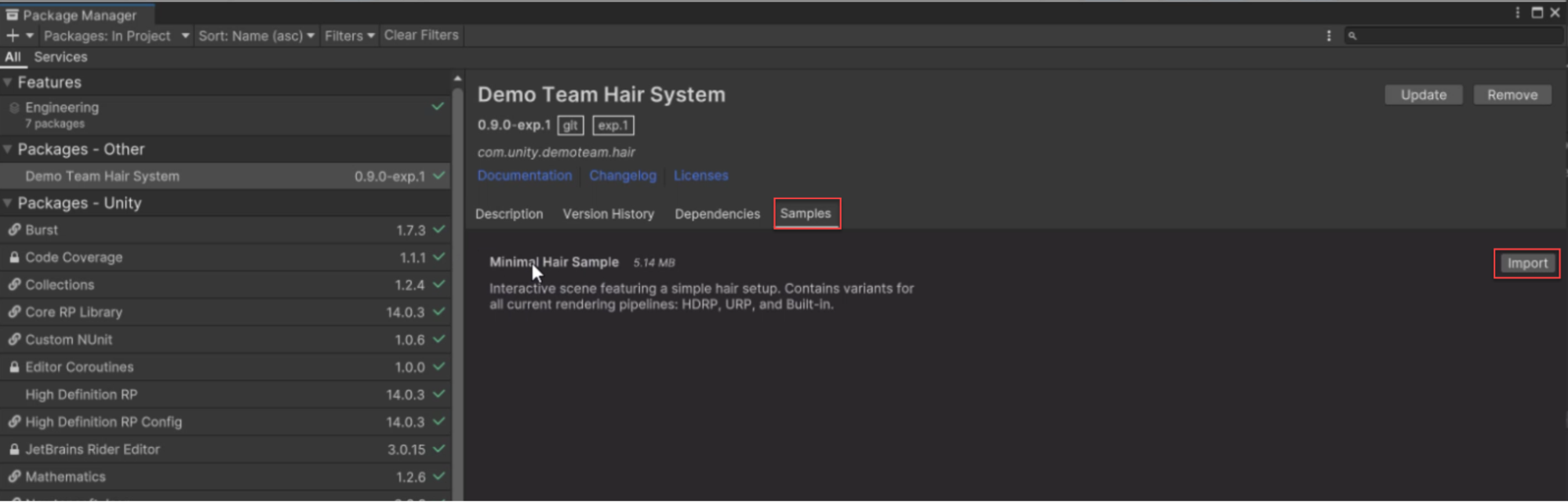Screen dimensions: 1568x502
Task: Select High Definition RP in package list
Action: point(81,395)
